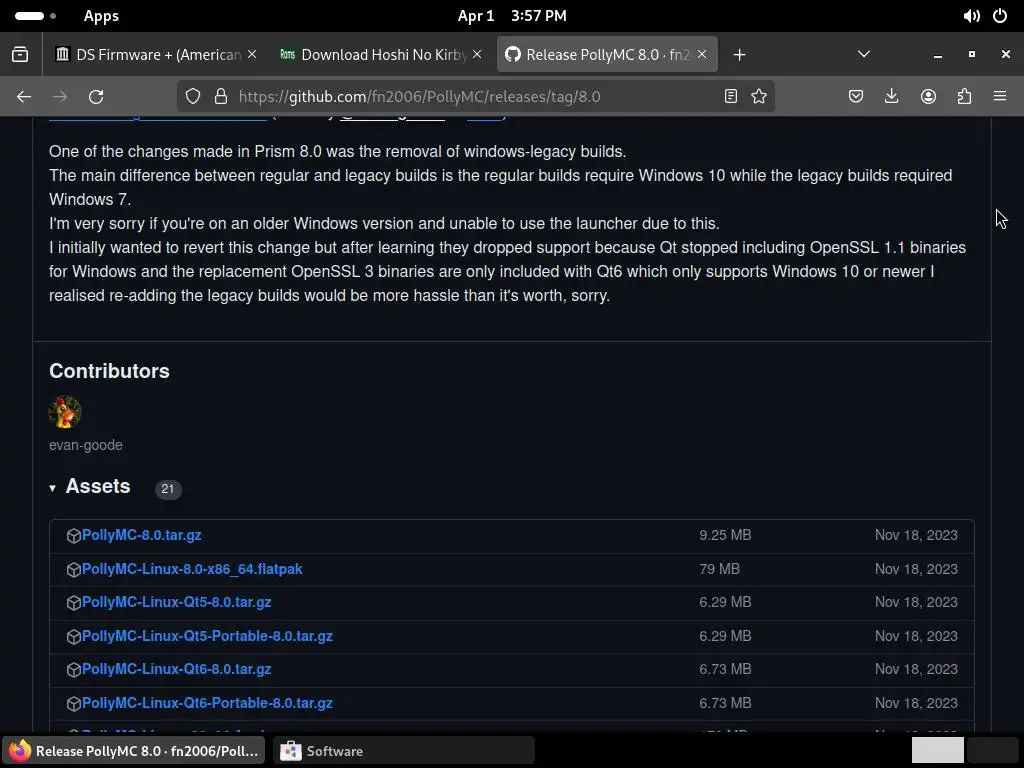
Task: Open clock and calendar Apr 1 3:57 PM
Action: point(512,16)
